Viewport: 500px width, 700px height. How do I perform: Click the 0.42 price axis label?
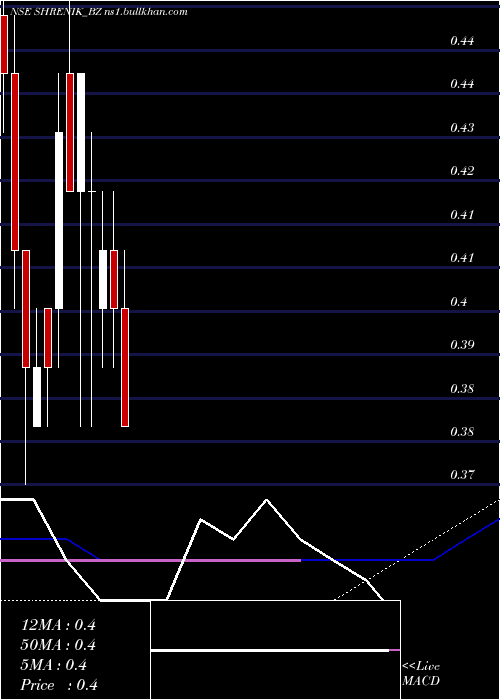click(462, 171)
